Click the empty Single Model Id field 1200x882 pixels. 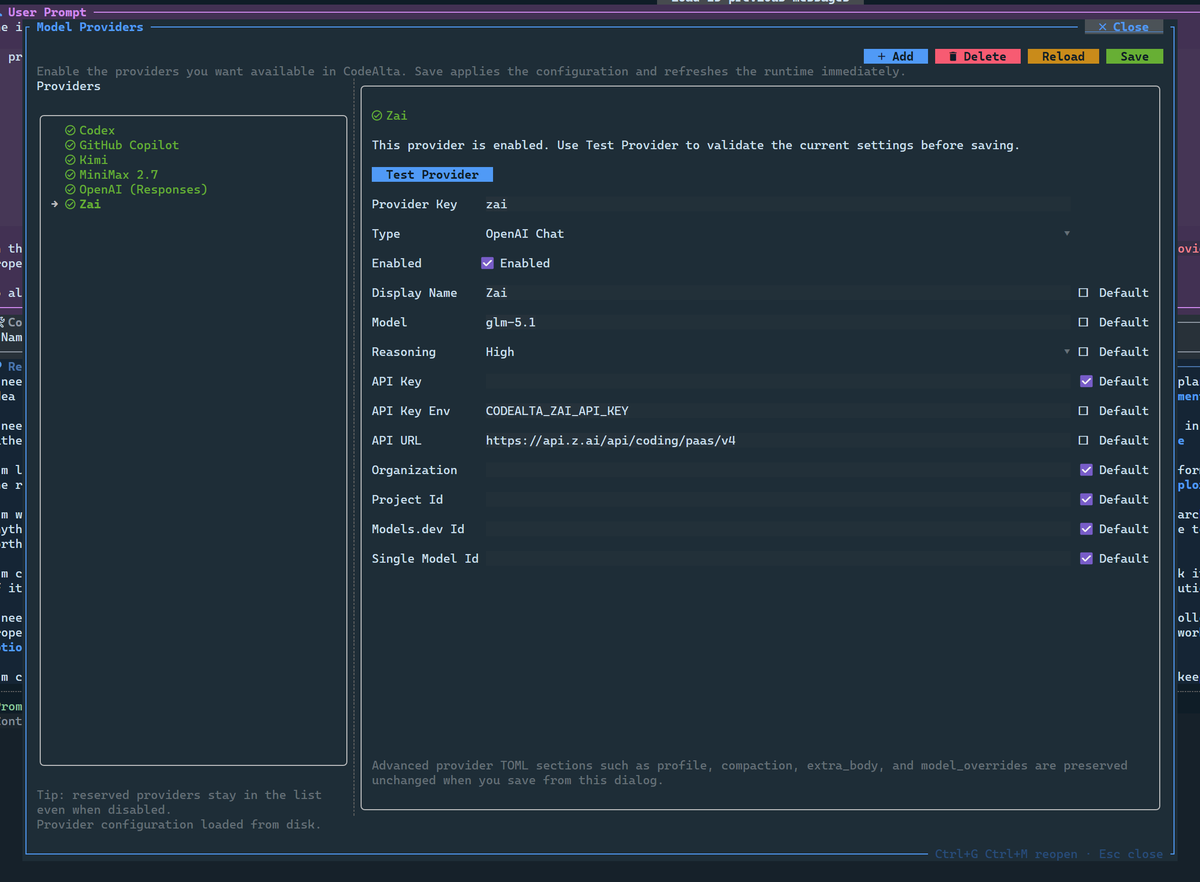777,558
